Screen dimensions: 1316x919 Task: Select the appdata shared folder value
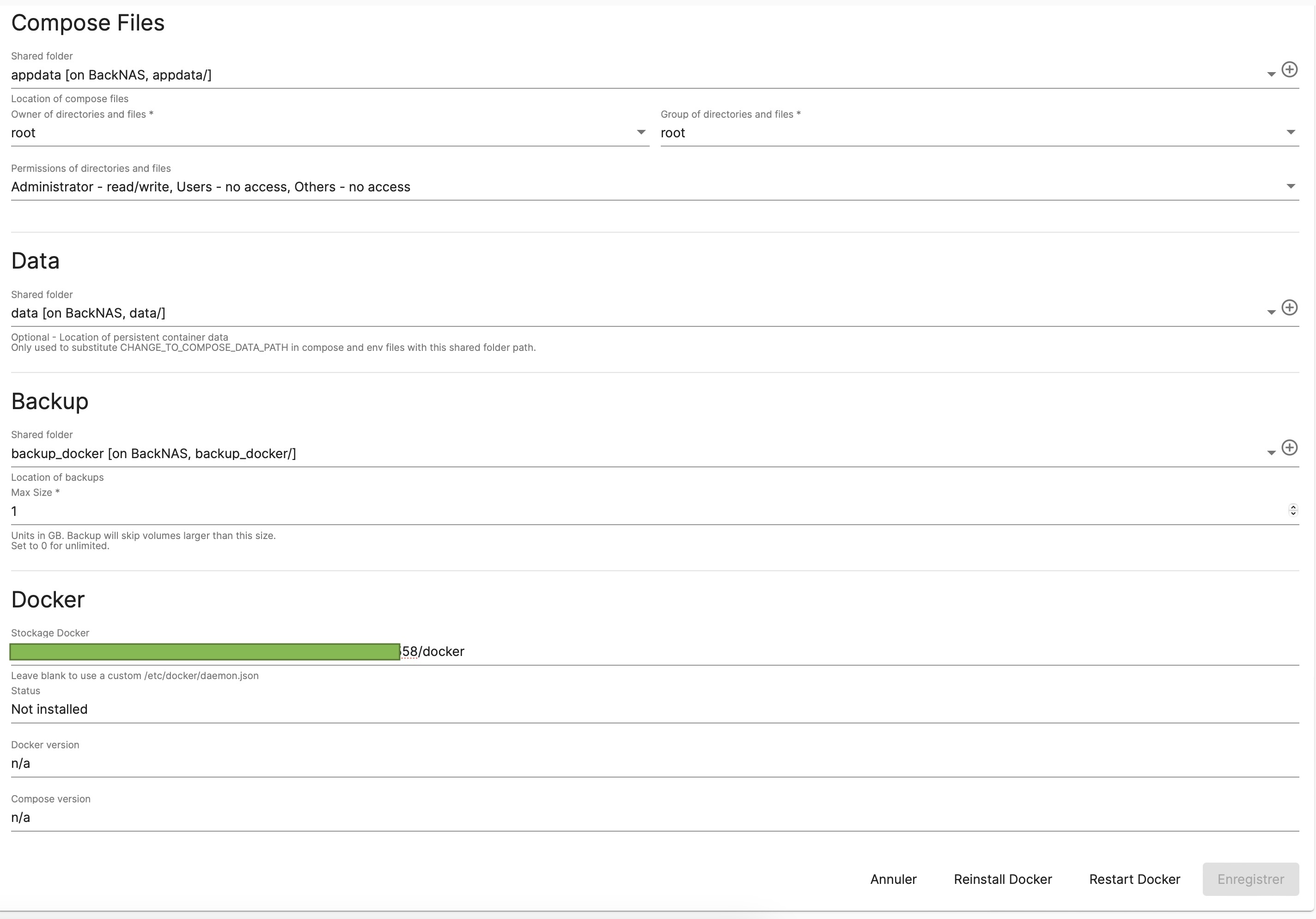point(111,75)
